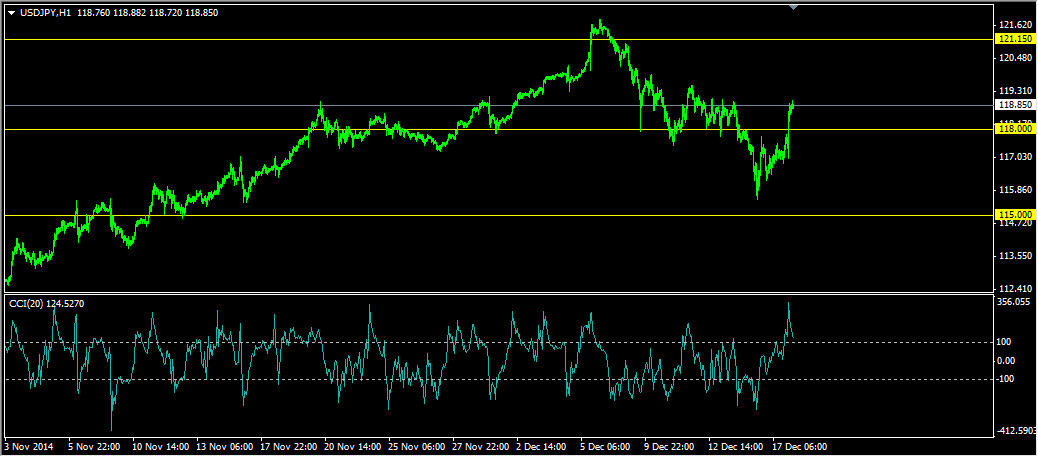Click the chart shift triangle marker at top
This screenshot has height=457, width=1038.
coord(794,7)
